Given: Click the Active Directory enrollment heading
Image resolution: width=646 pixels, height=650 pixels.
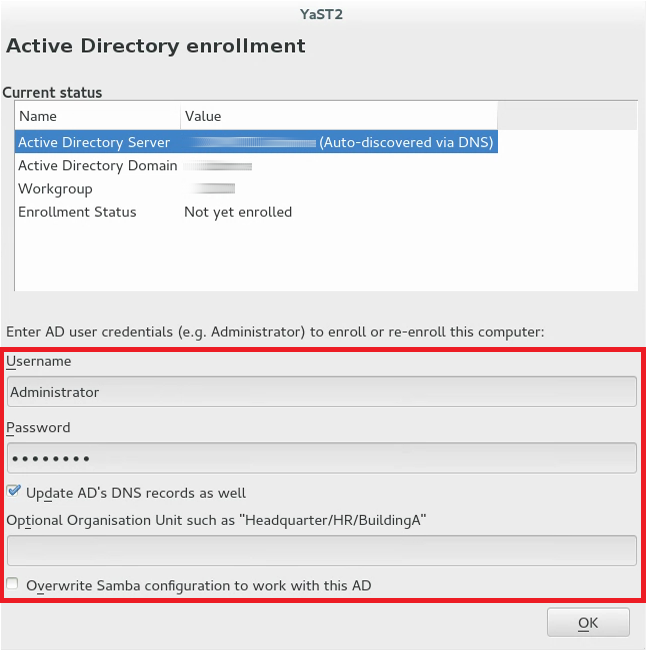Looking at the screenshot, I should 156,46.
